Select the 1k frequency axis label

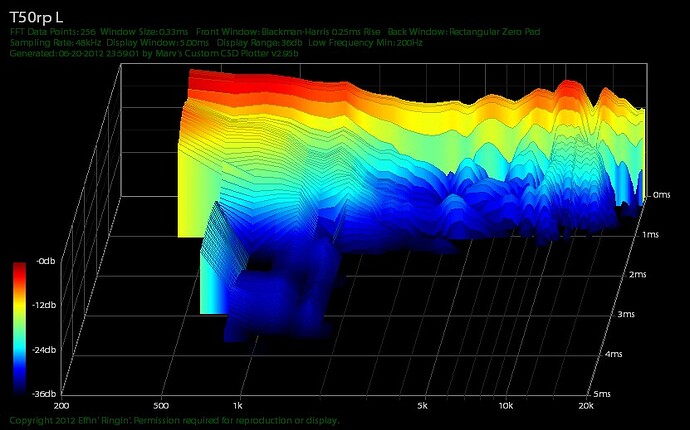(238, 407)
